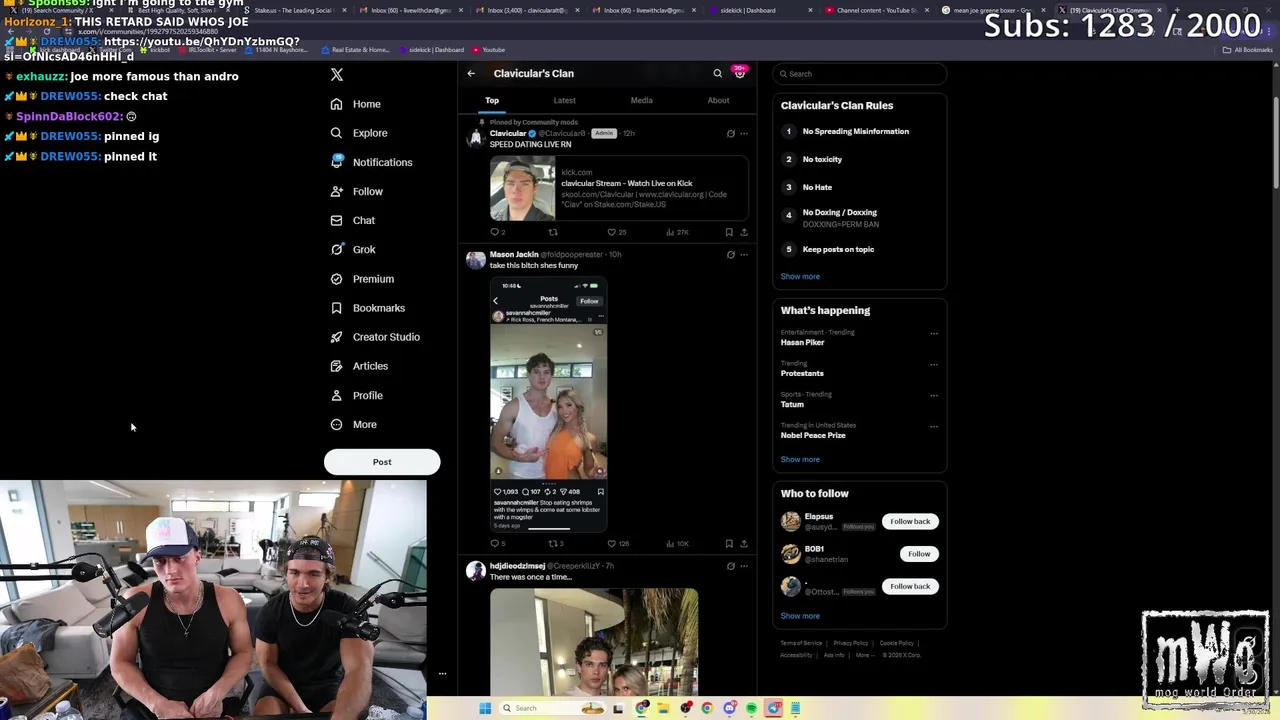Share Mason Jackin's post
The height and width of the screenshot is (720, 1280).
(x=744, y=544)
